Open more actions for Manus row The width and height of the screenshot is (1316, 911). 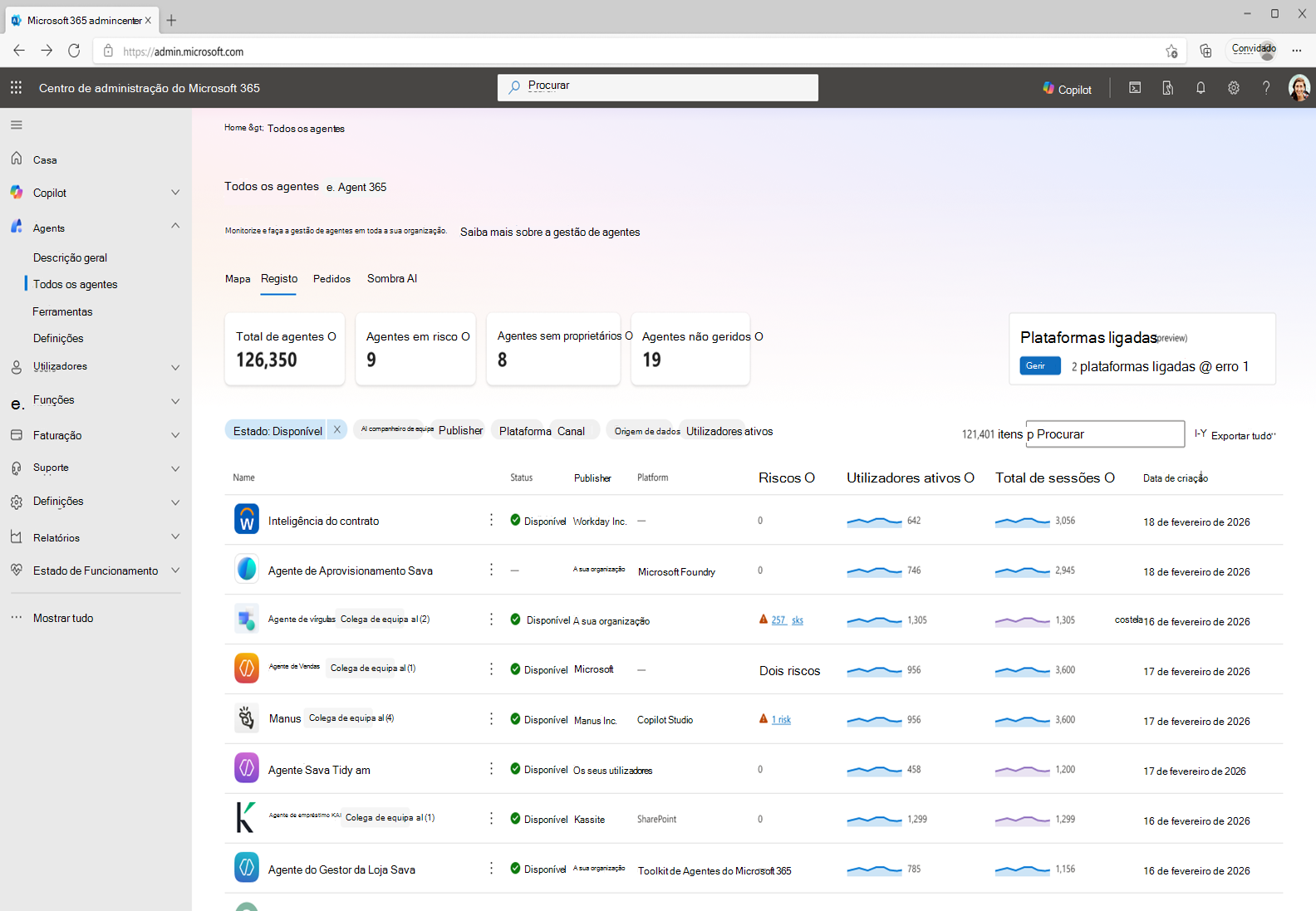tap(491, 719)
